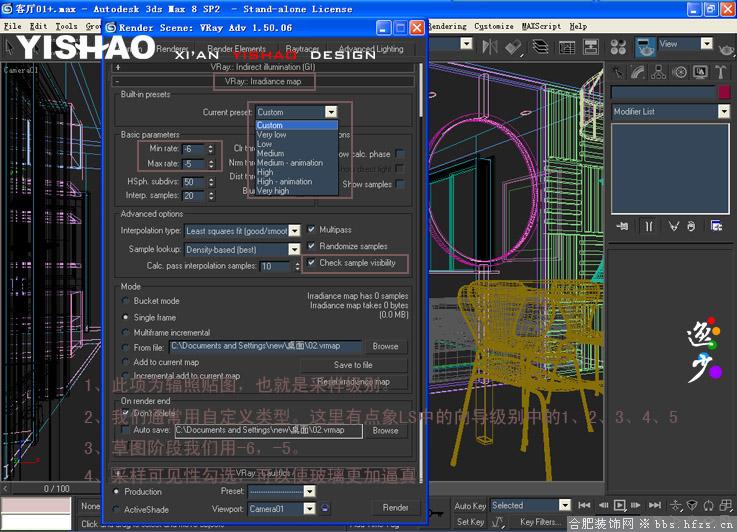Toggle the Multipass checkbox

pos(311,229)
